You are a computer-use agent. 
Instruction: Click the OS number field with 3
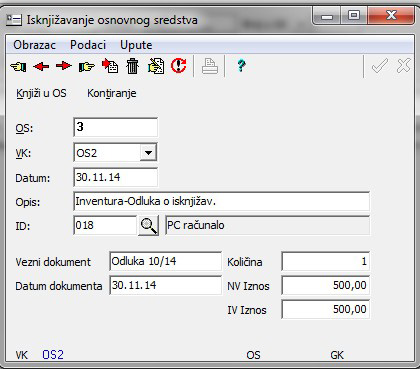point(115,127)
